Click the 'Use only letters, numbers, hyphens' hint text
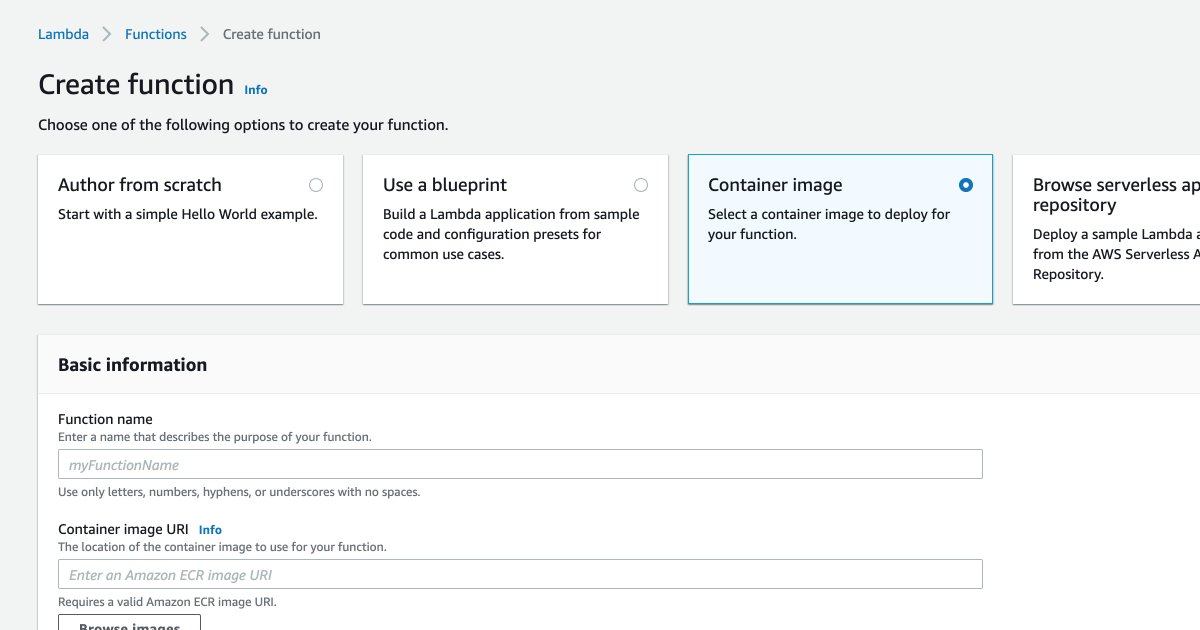The image size is (1200, 630). [x=239, y=492]
